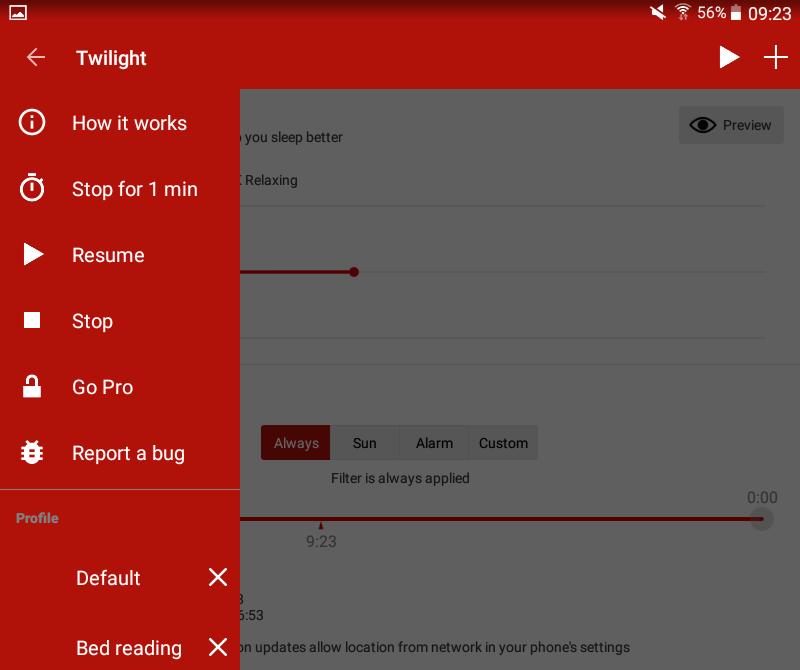Tap the padlock Go Pro icon

[32, 386]
